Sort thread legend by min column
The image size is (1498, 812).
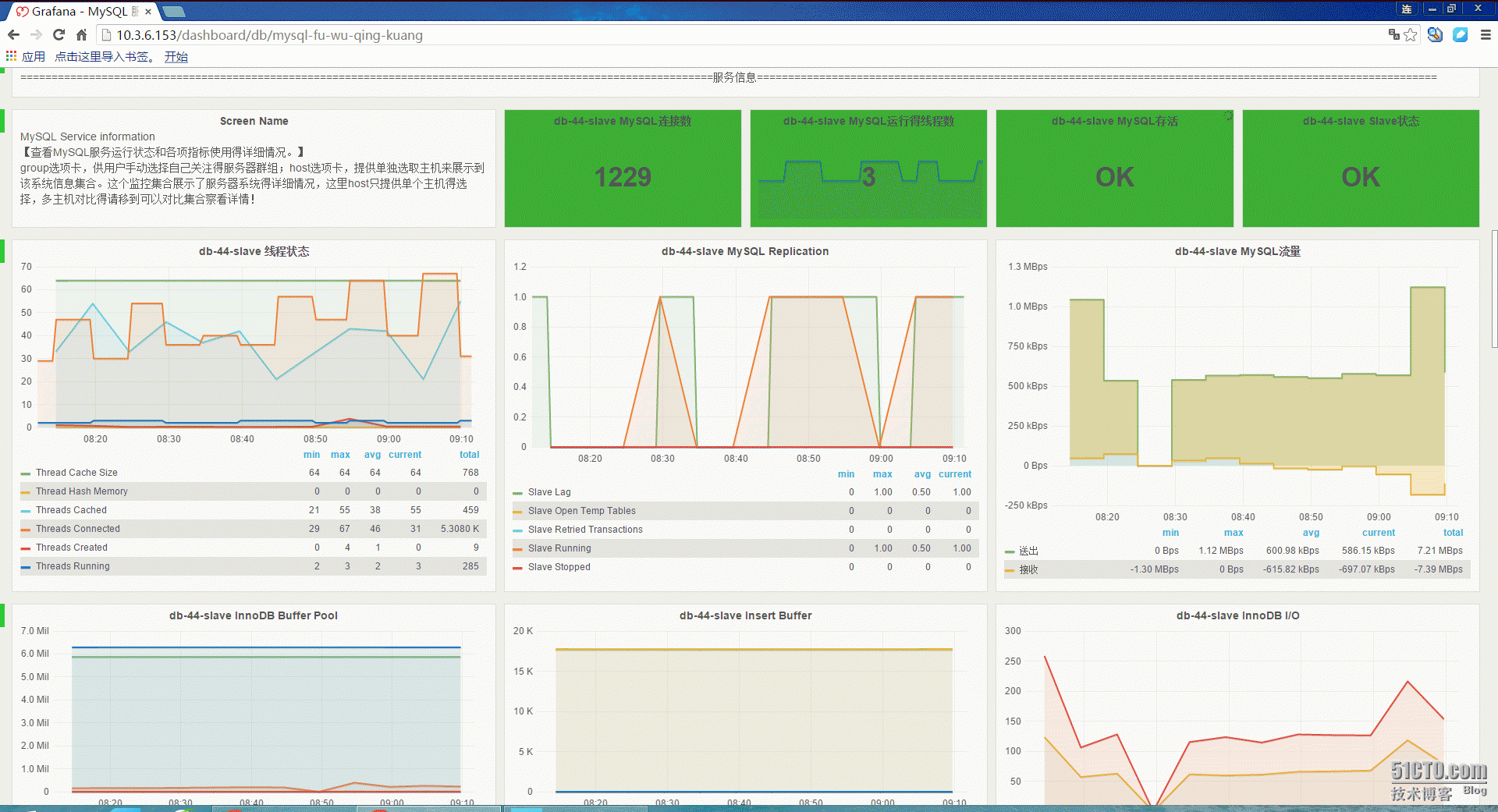(311, 455)
